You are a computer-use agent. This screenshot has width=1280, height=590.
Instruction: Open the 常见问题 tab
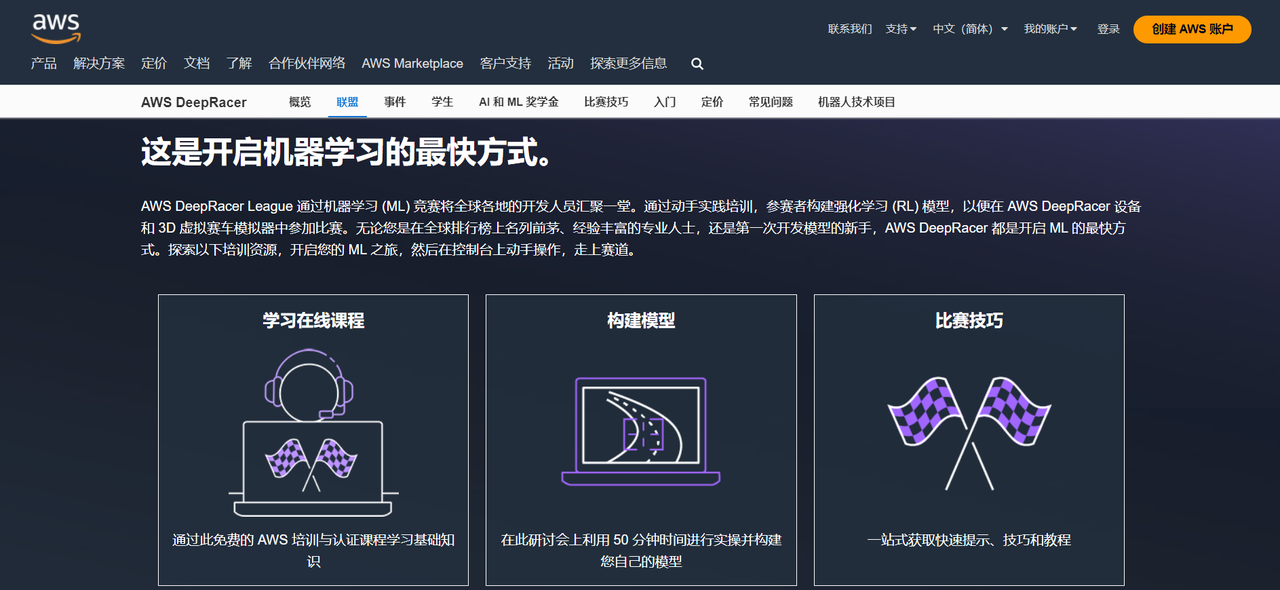coord(771,102)
